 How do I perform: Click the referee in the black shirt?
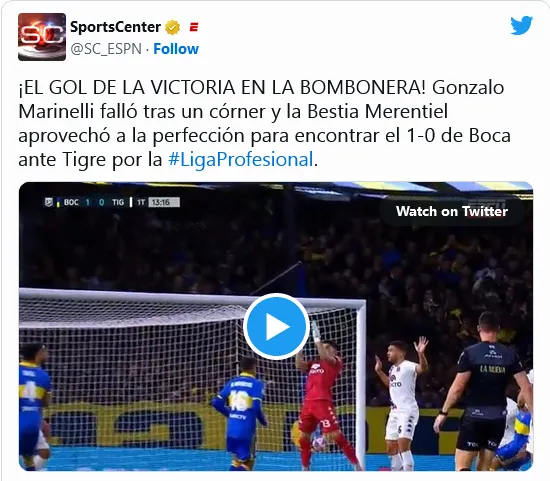[486, 389]
